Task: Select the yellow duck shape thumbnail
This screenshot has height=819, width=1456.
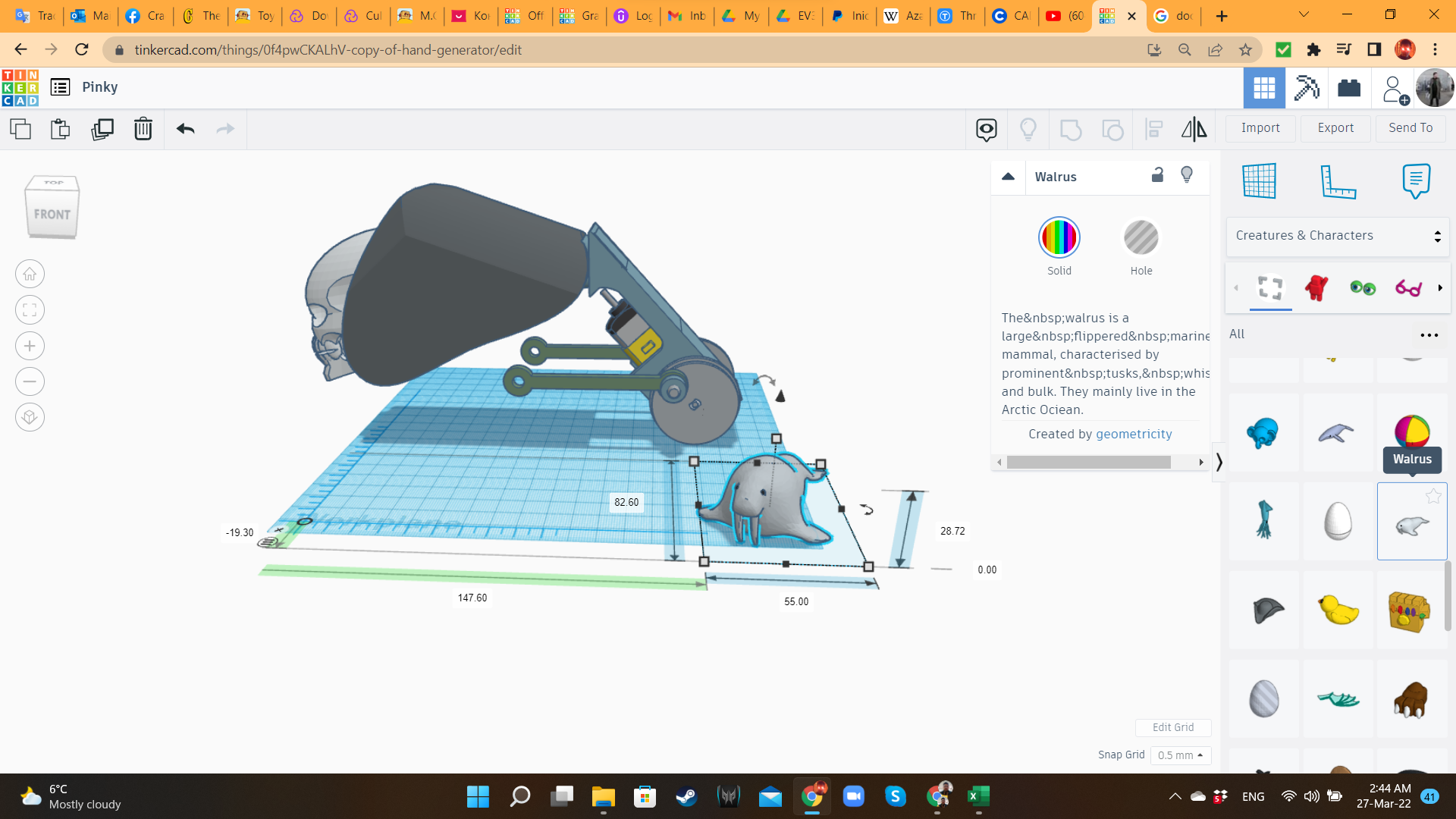Action: (1338, 610)
